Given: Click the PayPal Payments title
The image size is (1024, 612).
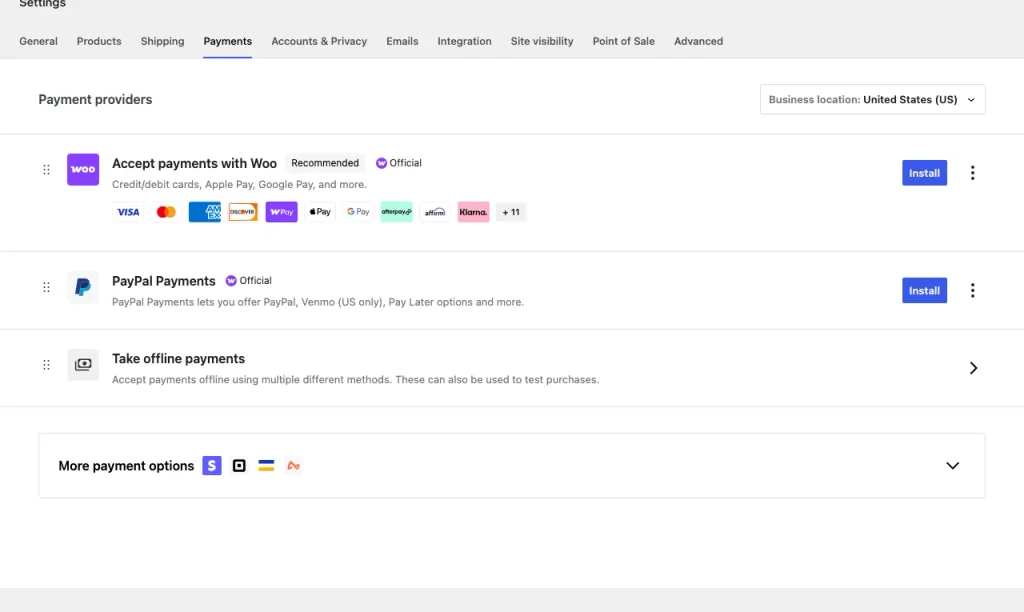Looking at the screenshot, I should [163, 281].
